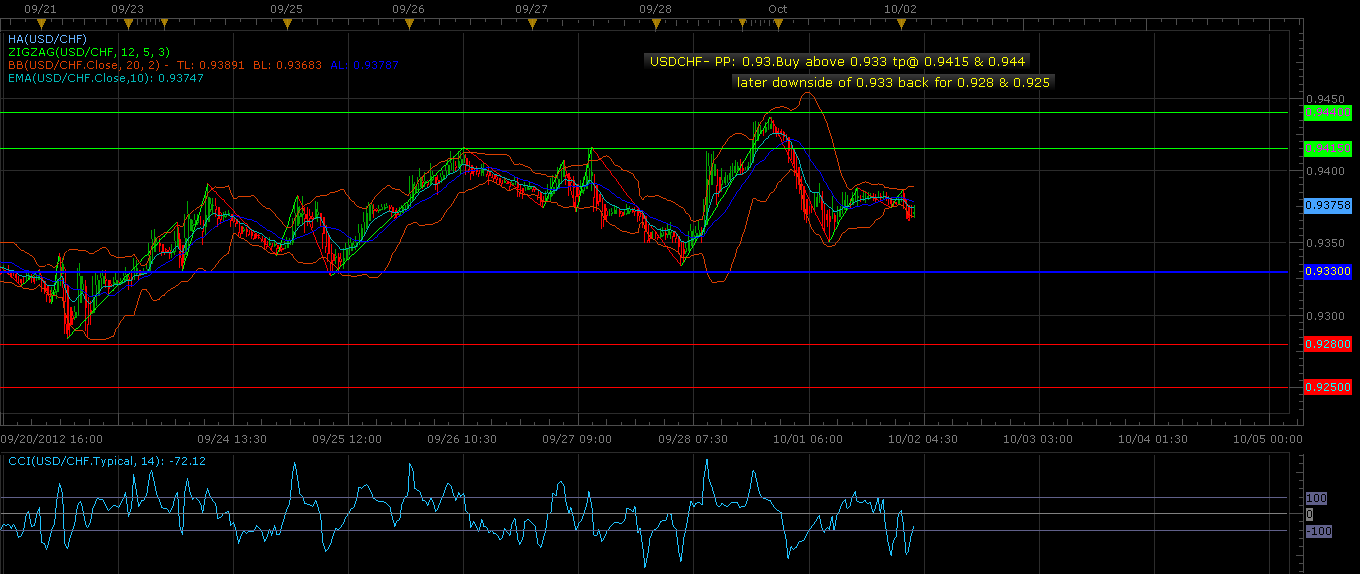Click the 0.9300 price axis label

(1326, 315)
